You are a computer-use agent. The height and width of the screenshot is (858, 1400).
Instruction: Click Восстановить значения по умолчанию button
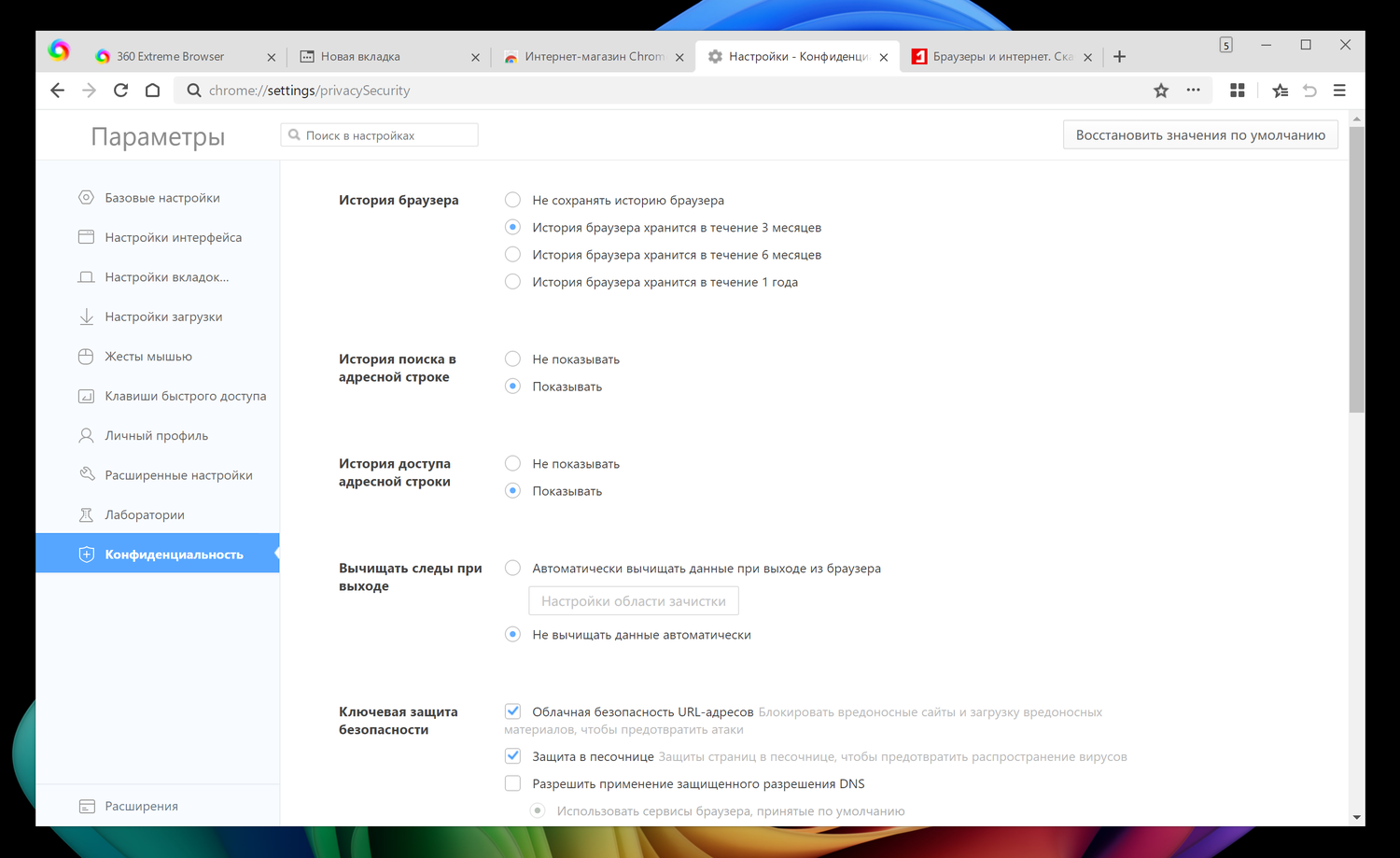[1200, 135]
